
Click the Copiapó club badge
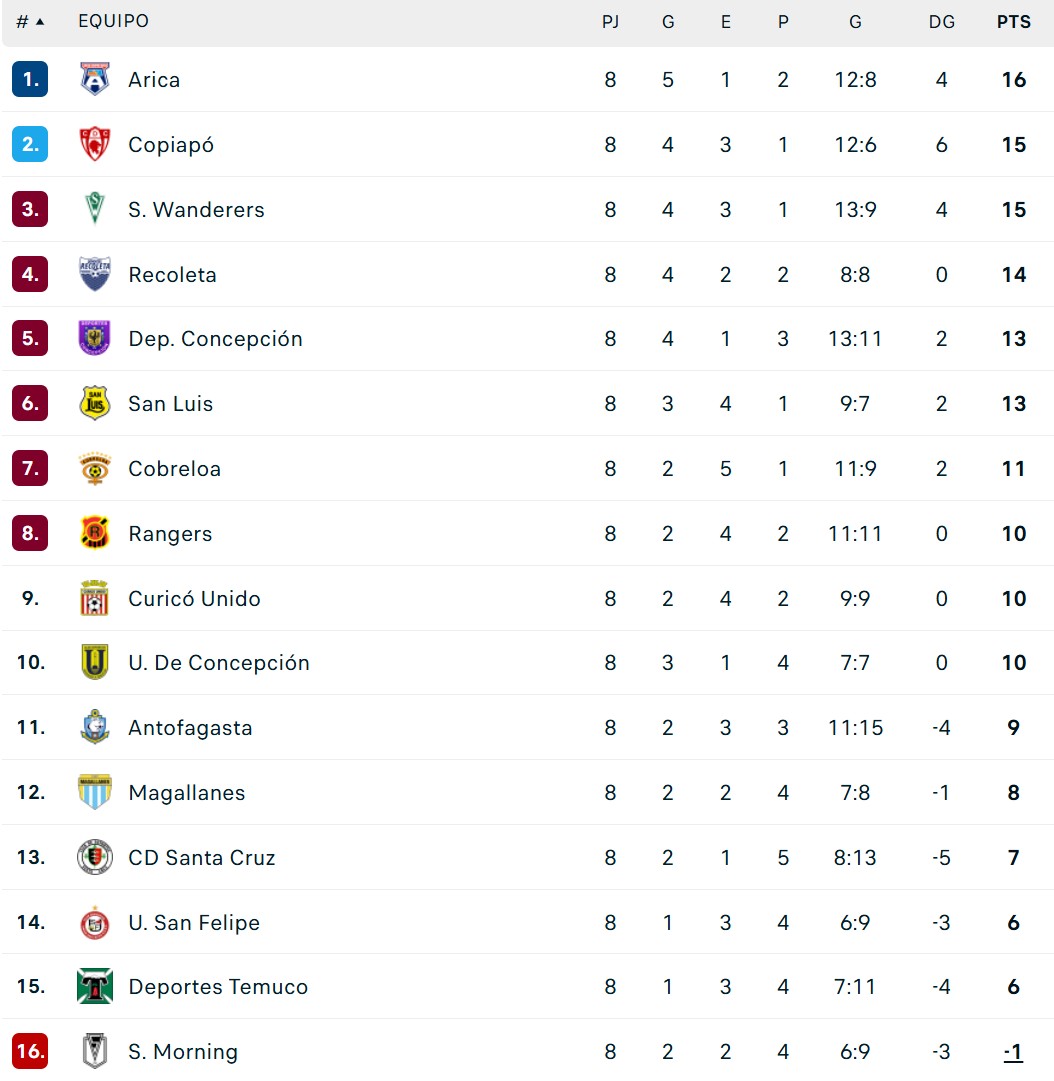point(94,144)
